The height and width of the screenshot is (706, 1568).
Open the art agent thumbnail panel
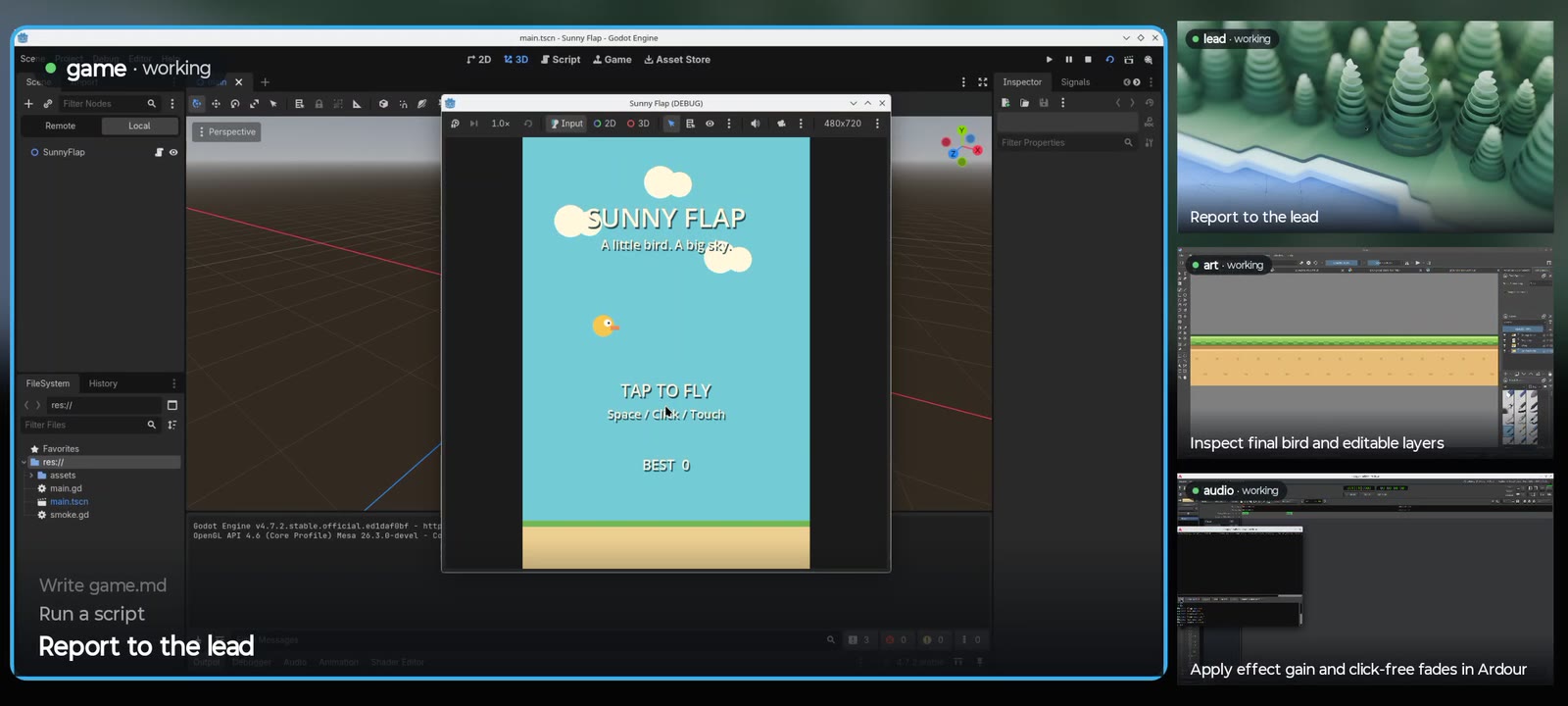pos(1365,353)
